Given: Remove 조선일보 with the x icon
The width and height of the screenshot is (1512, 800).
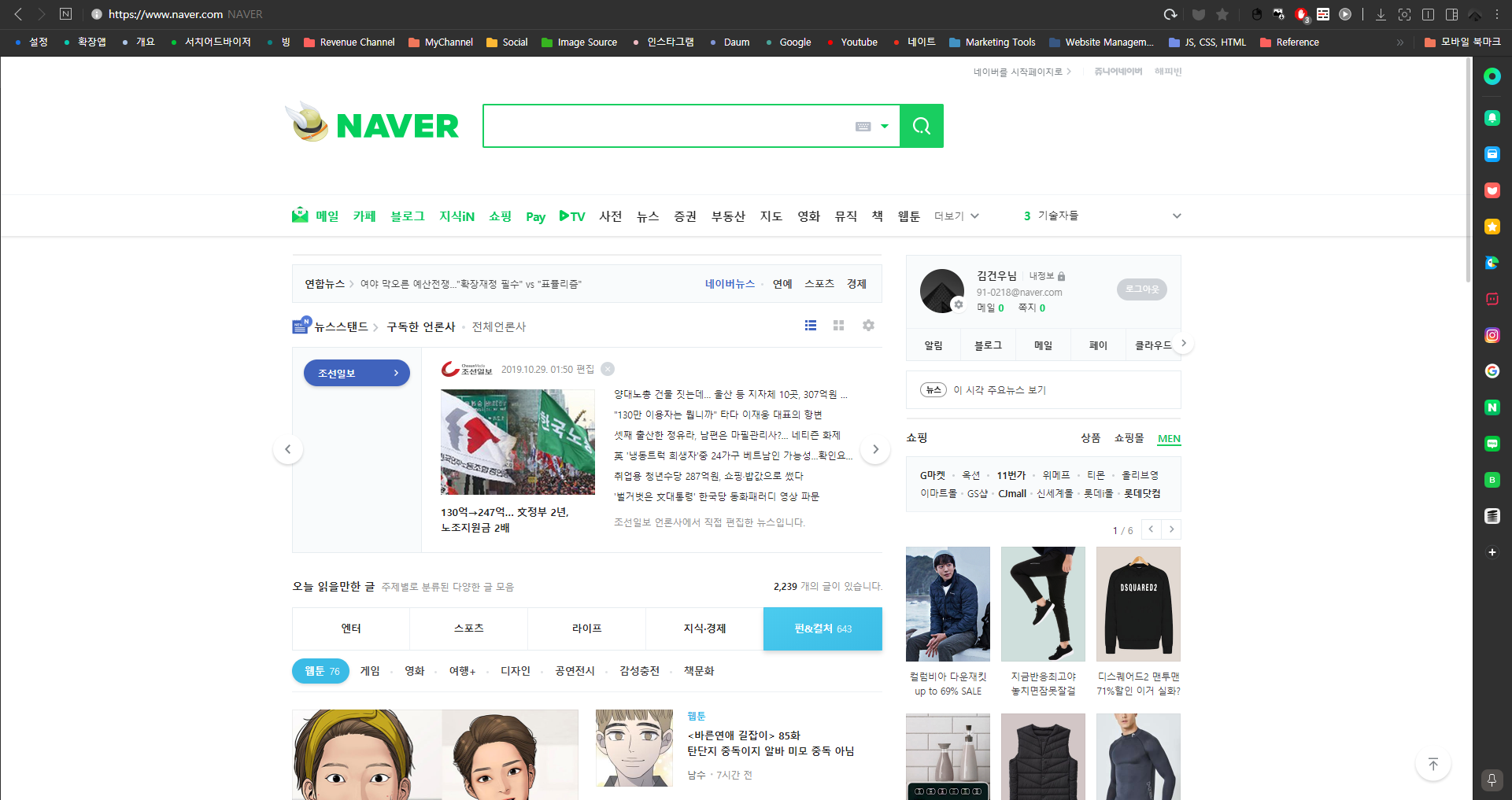Looking at the screenshot, I should coord(608,369).
